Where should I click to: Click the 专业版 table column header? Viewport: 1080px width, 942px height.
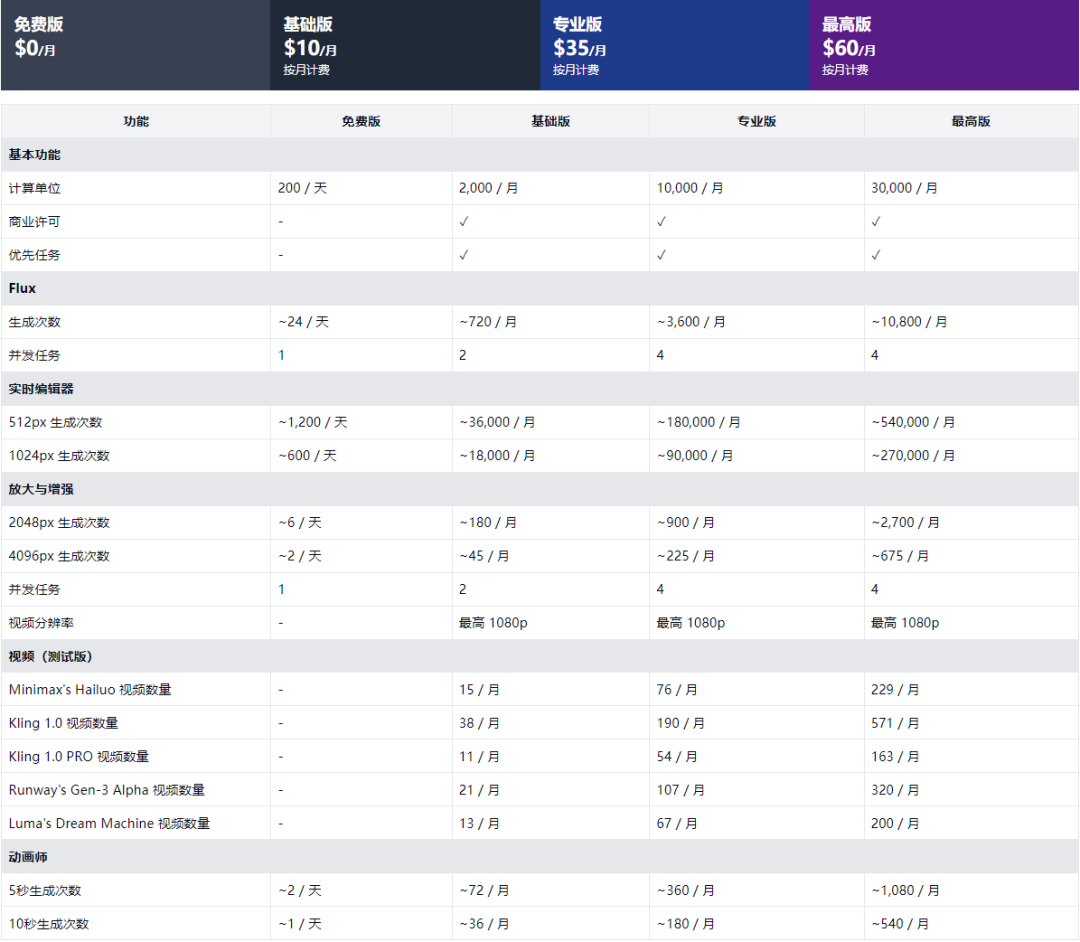756,121
